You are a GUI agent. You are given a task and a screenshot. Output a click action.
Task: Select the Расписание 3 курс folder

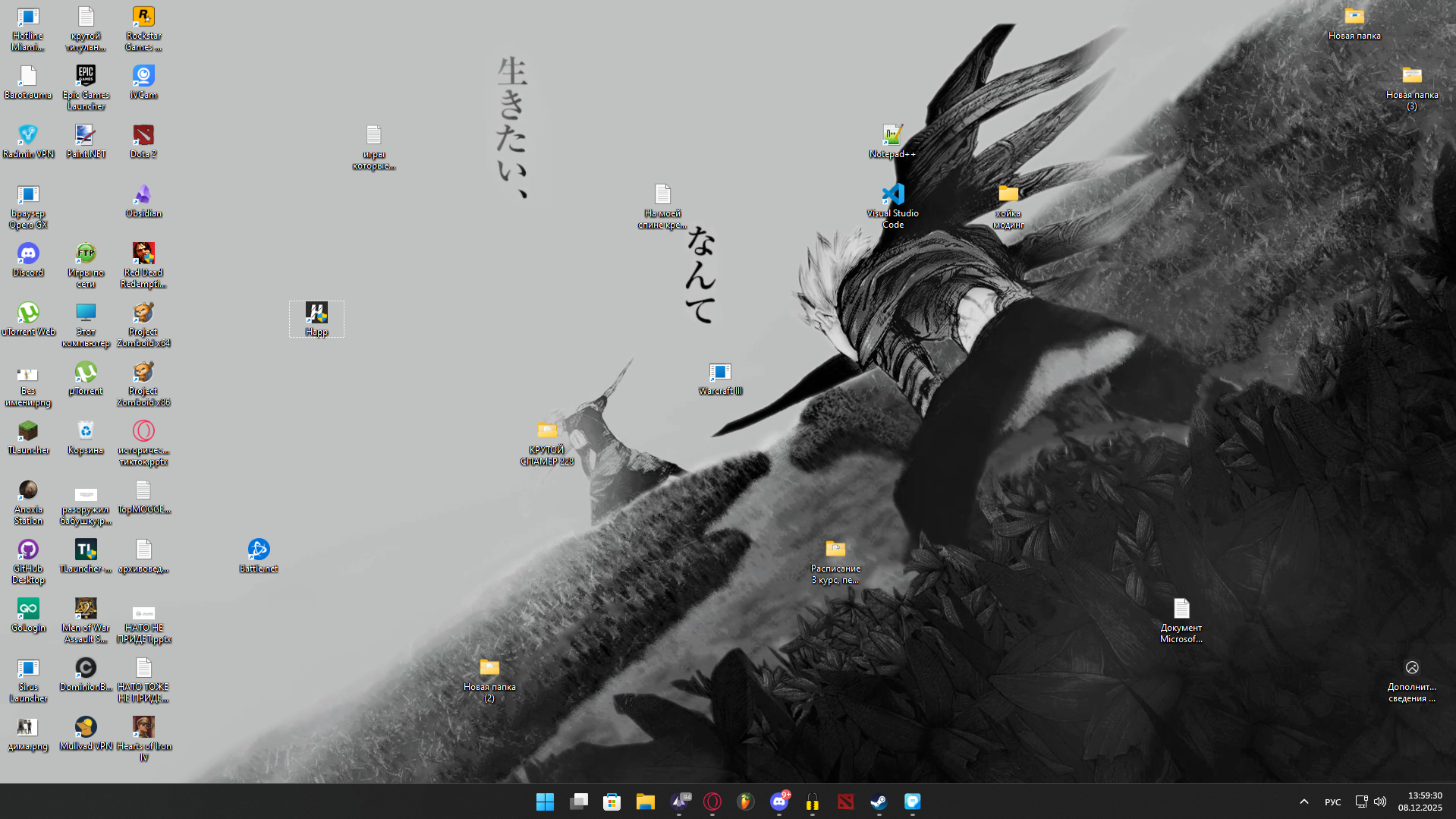(x=835, y=562)
